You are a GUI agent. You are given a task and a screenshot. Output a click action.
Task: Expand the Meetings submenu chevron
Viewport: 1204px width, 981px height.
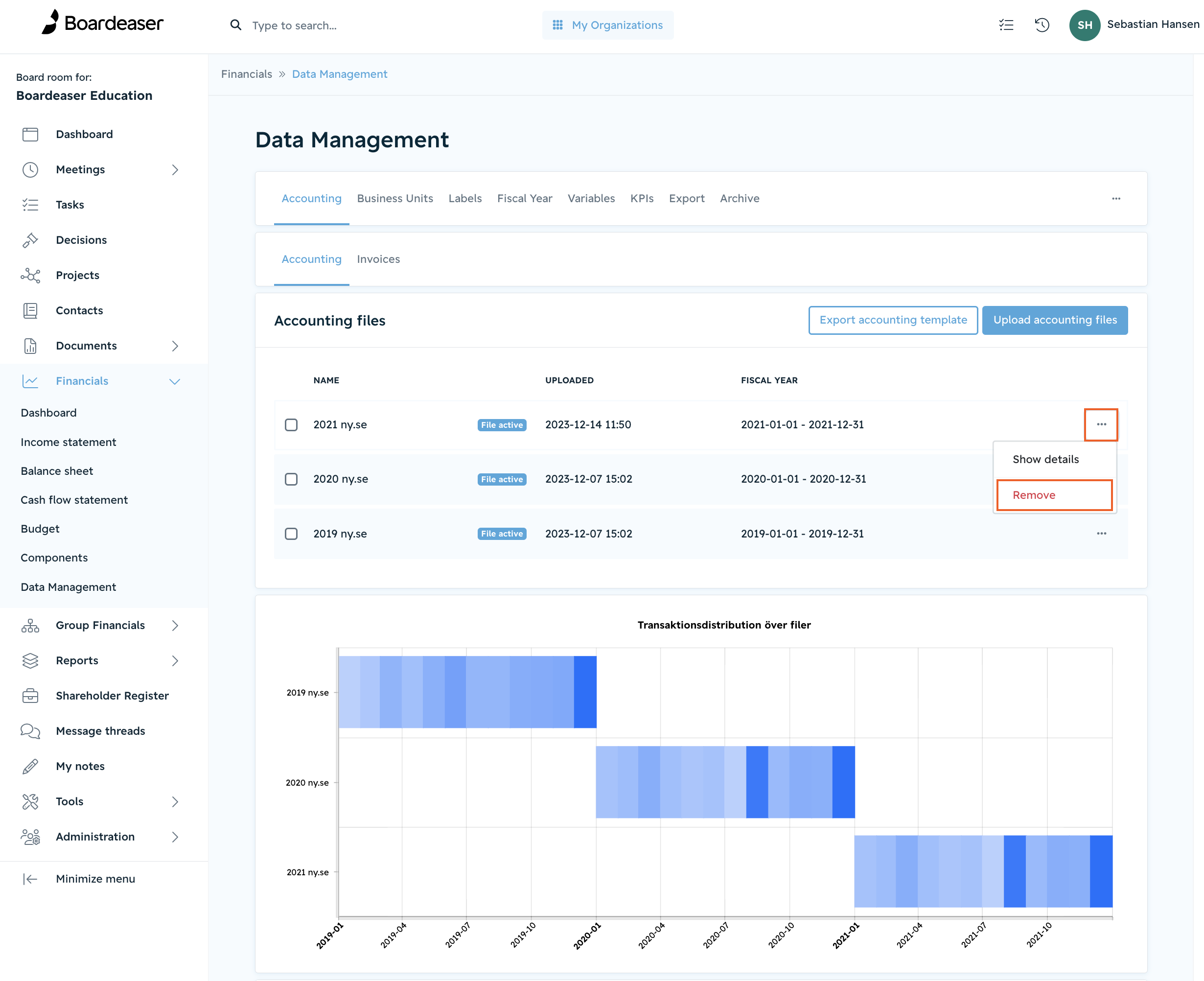point(175,169)
